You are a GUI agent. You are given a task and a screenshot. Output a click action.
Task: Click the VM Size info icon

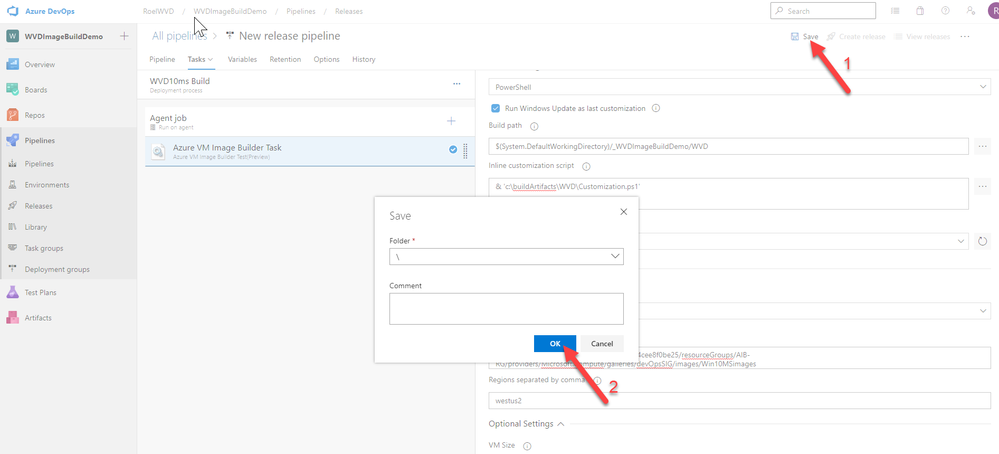coord(527,446)
